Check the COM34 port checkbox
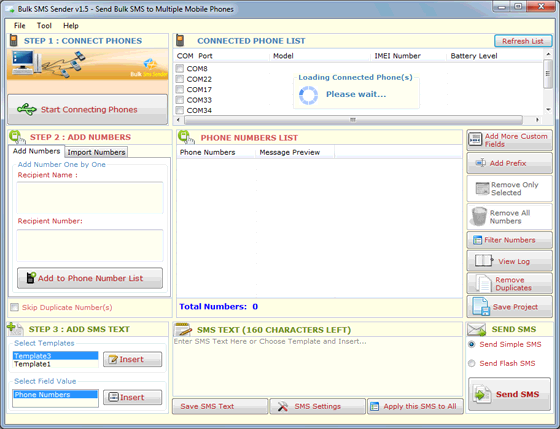 [180, 110]
